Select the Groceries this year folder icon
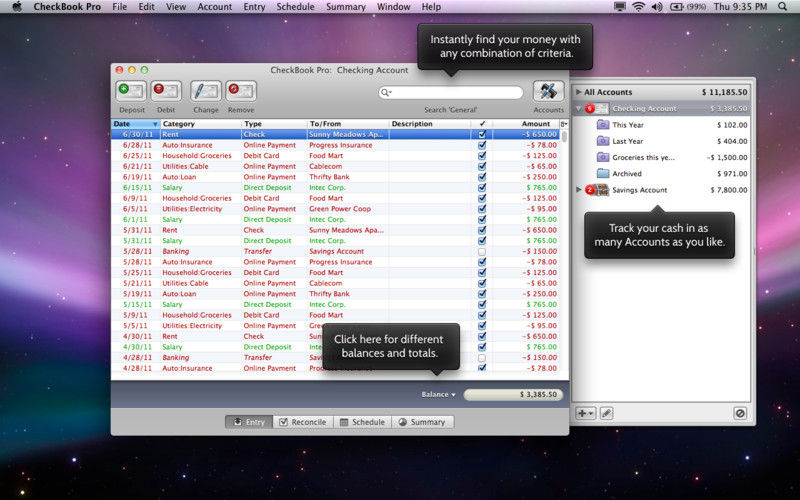800x500 pixels. [603, 157]
